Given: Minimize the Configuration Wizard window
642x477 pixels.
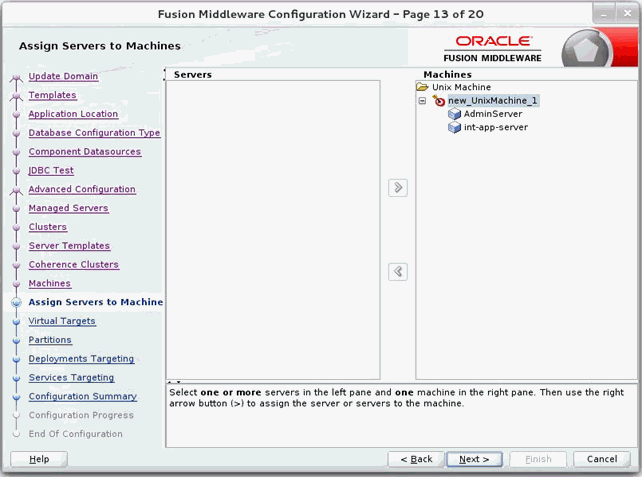Looking at the screenshot, I should coord(604,14).
